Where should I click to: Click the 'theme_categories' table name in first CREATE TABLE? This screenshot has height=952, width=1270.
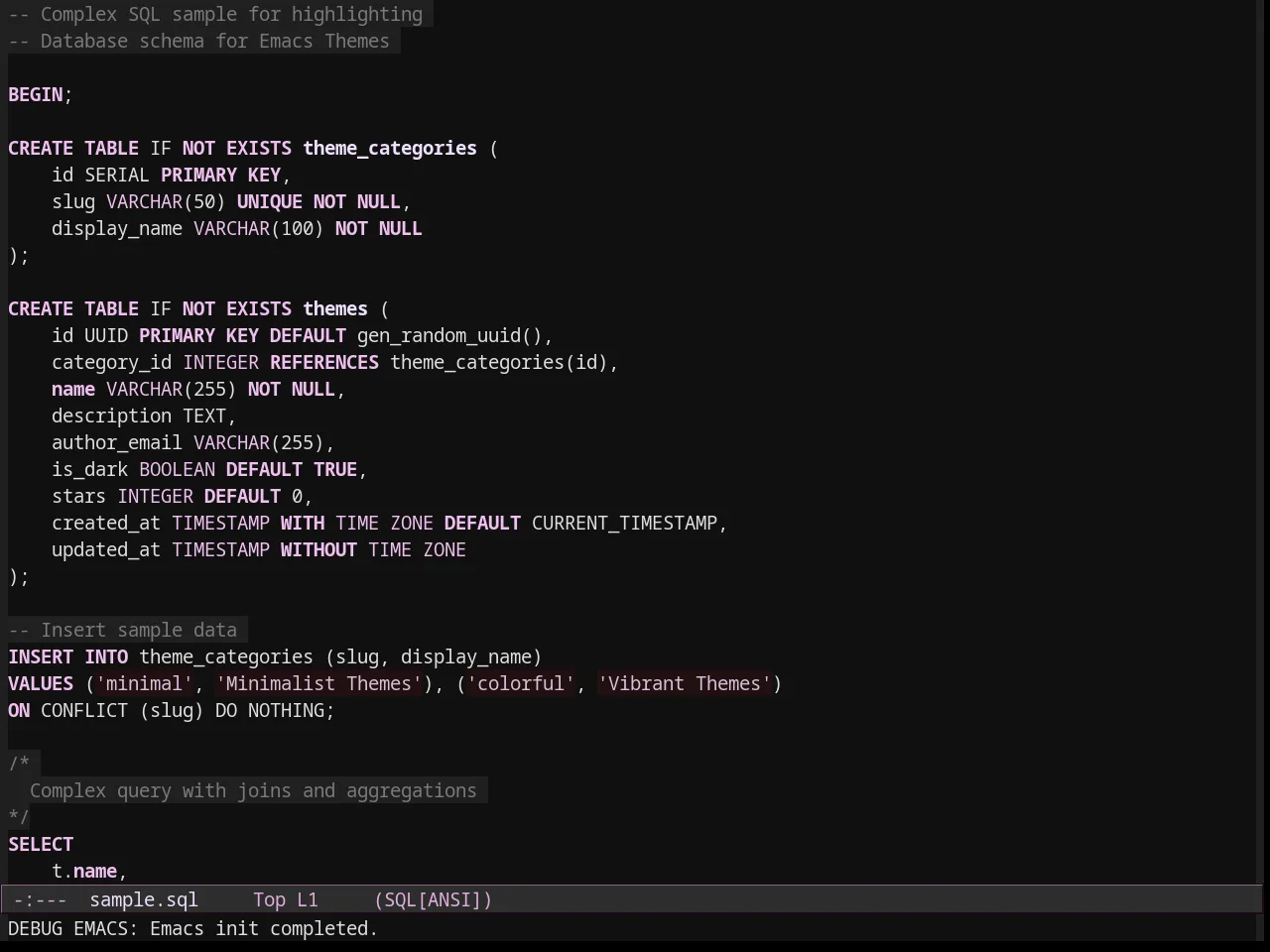click(390, 149)
